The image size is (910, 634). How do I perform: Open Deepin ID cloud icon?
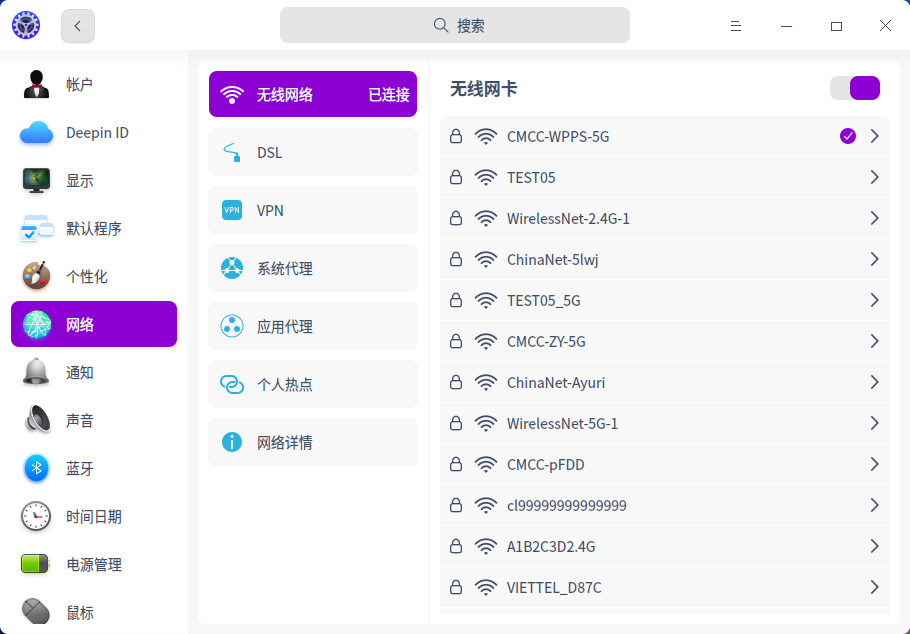coord(37,132)
